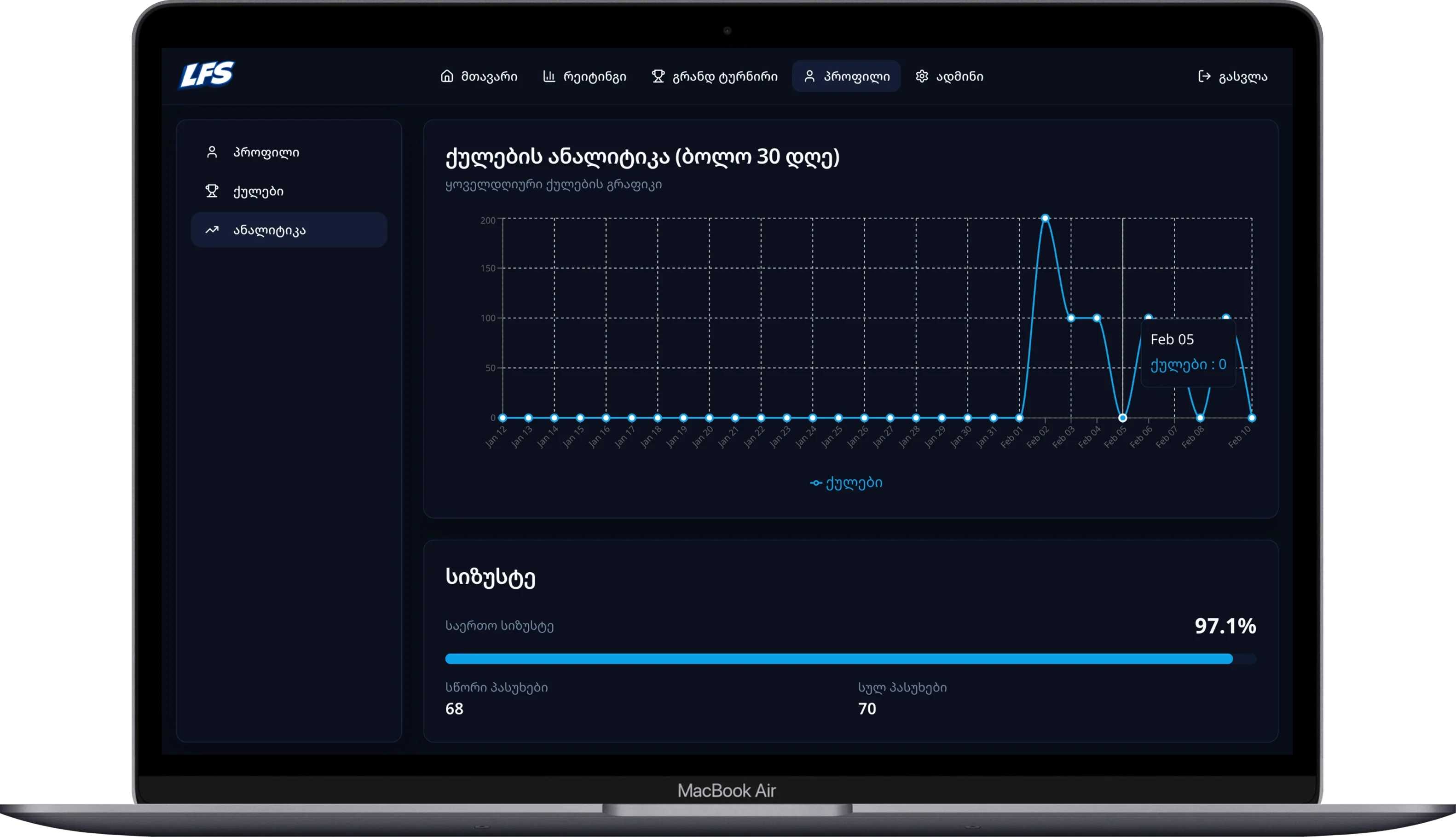Click the საერთო სიზუსტე label
This screenshot has height=837, width=1456.
point(499,626)
